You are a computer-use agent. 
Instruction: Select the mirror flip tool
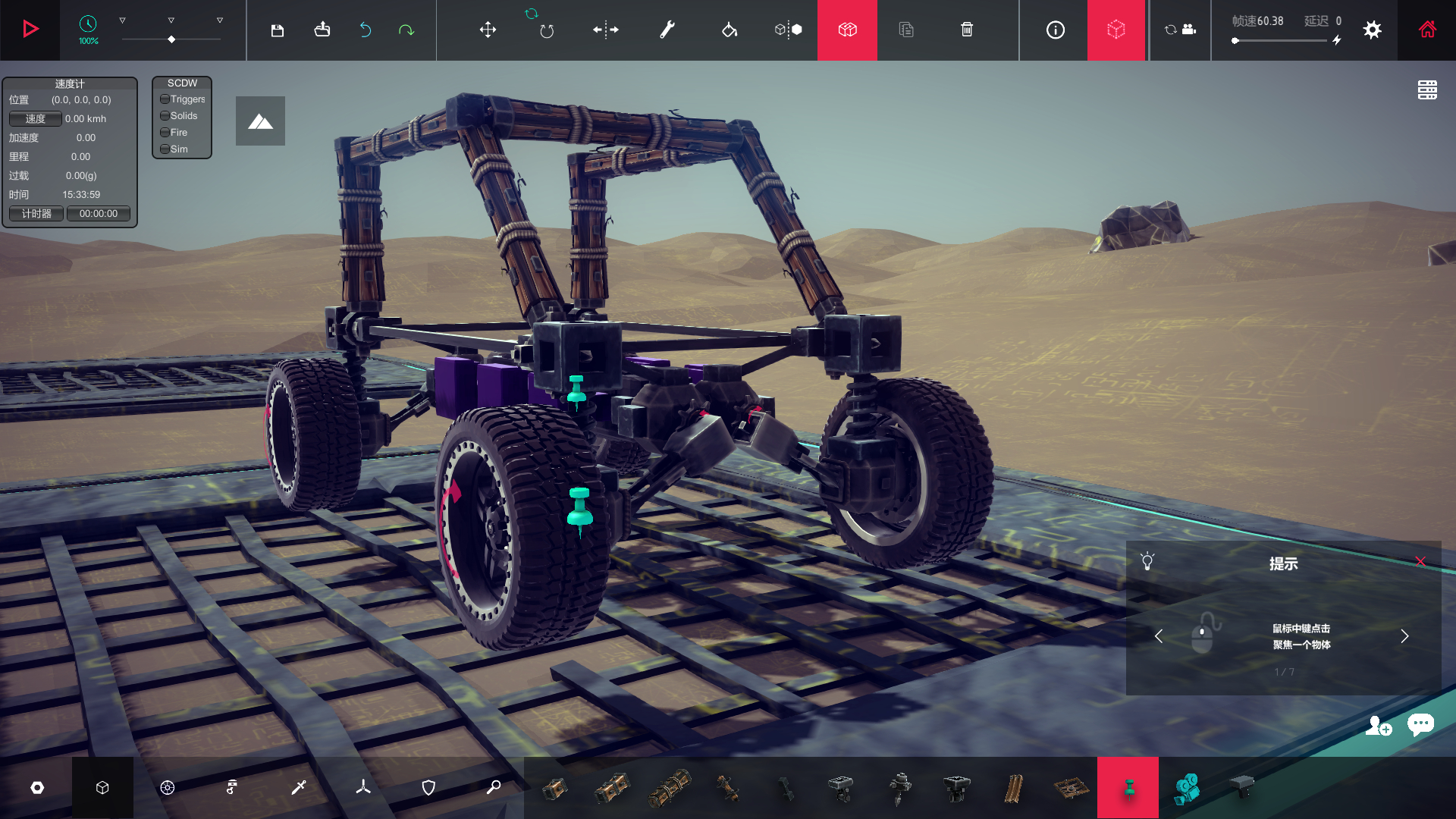pyautogui.click(x=606, y=30)
